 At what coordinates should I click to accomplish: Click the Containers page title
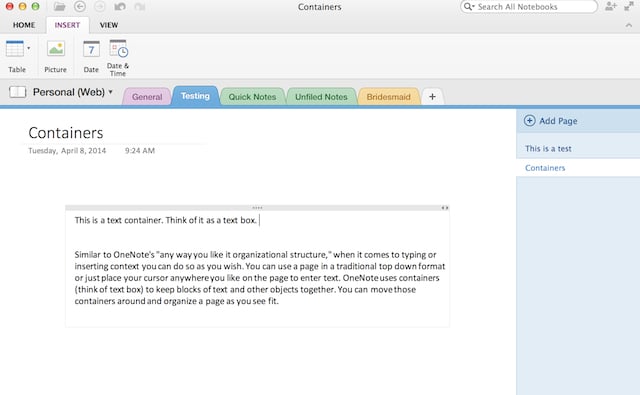coord(66,133)
